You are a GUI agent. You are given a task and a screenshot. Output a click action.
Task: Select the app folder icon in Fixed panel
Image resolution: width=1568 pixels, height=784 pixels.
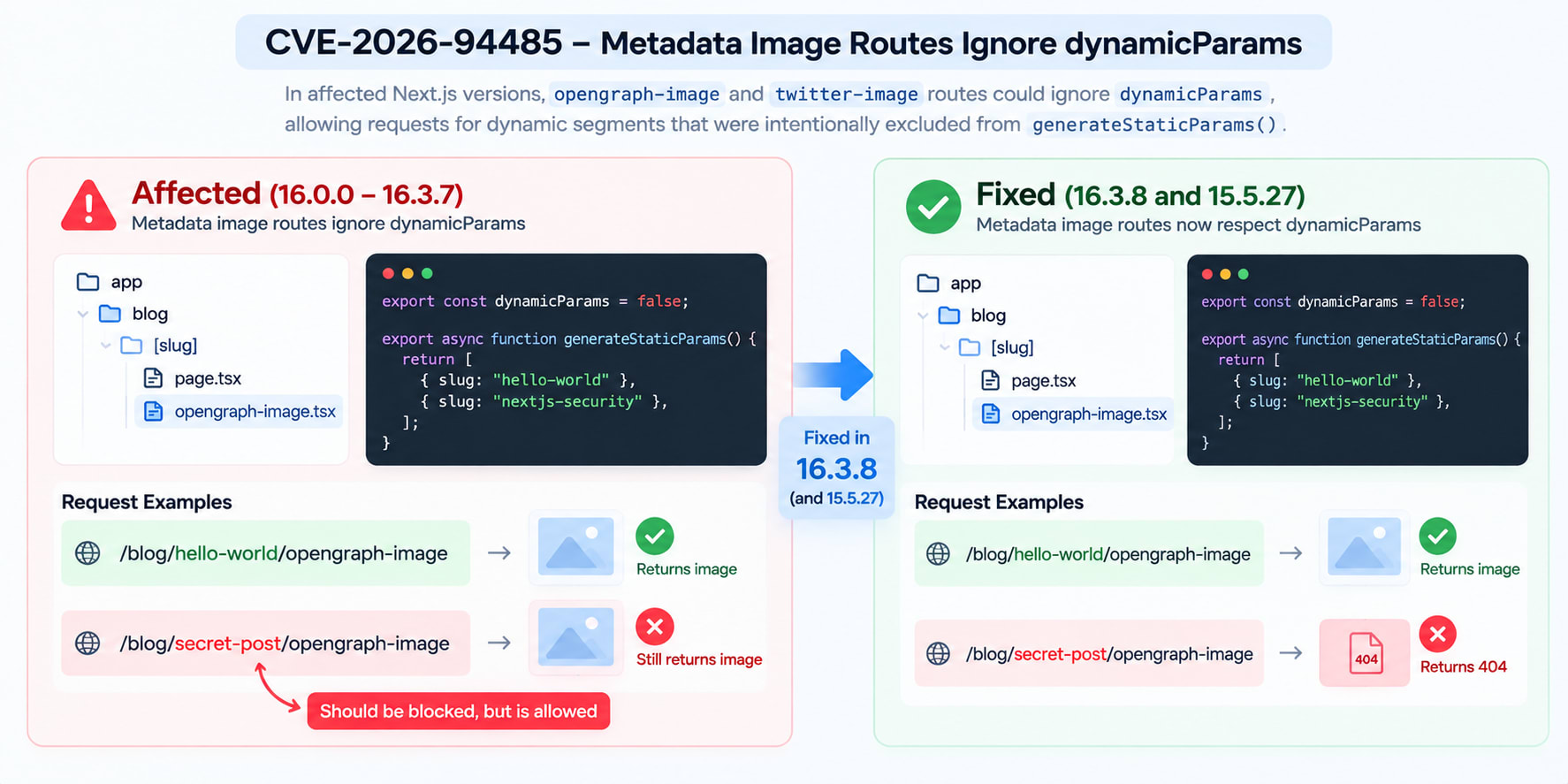(x=928, y=284)
